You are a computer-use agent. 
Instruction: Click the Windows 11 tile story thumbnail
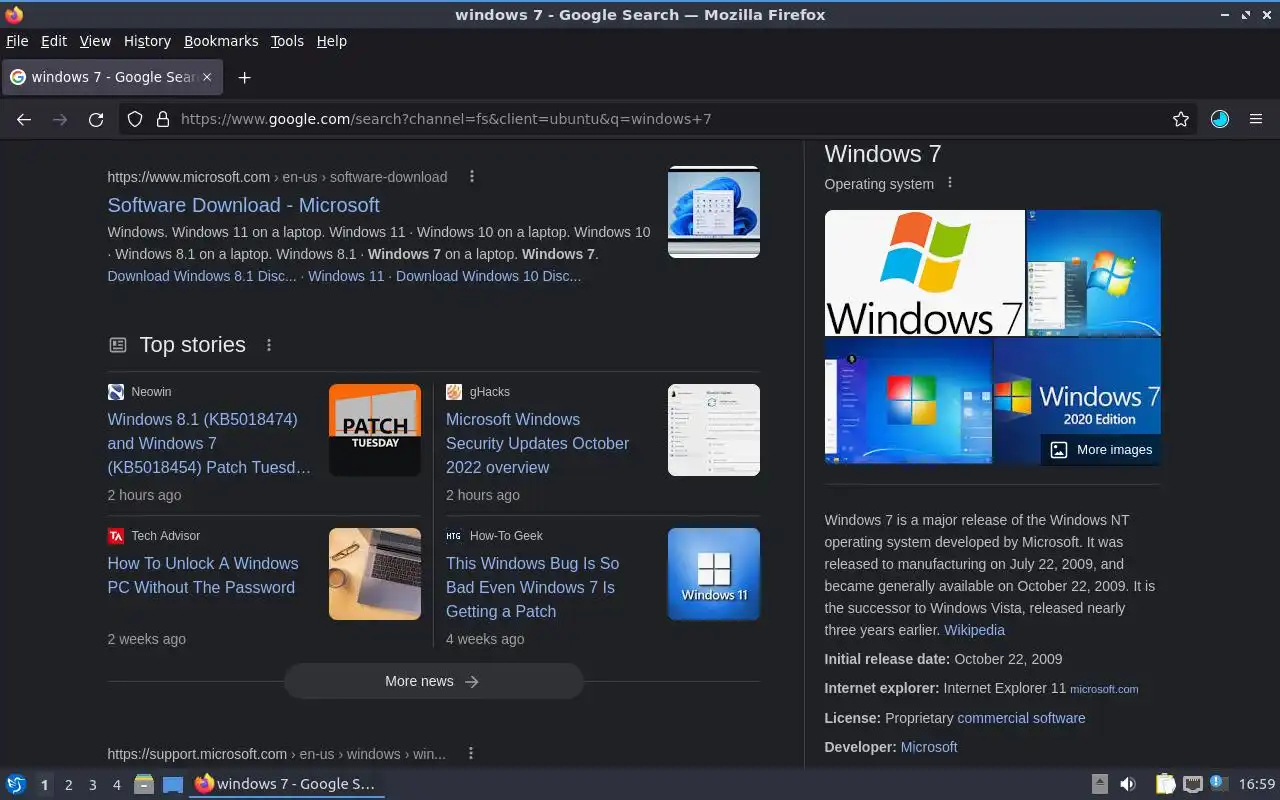714,574
